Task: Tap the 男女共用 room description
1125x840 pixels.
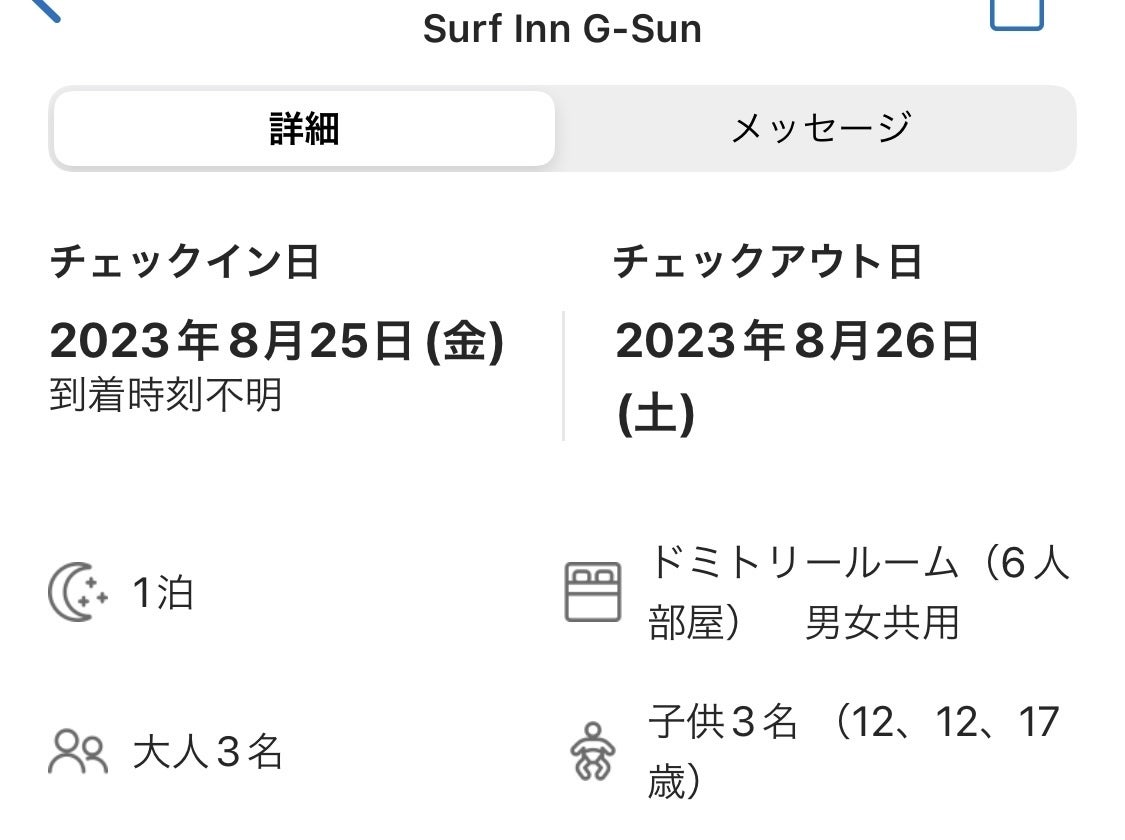Action: click(x=881, y=623)
